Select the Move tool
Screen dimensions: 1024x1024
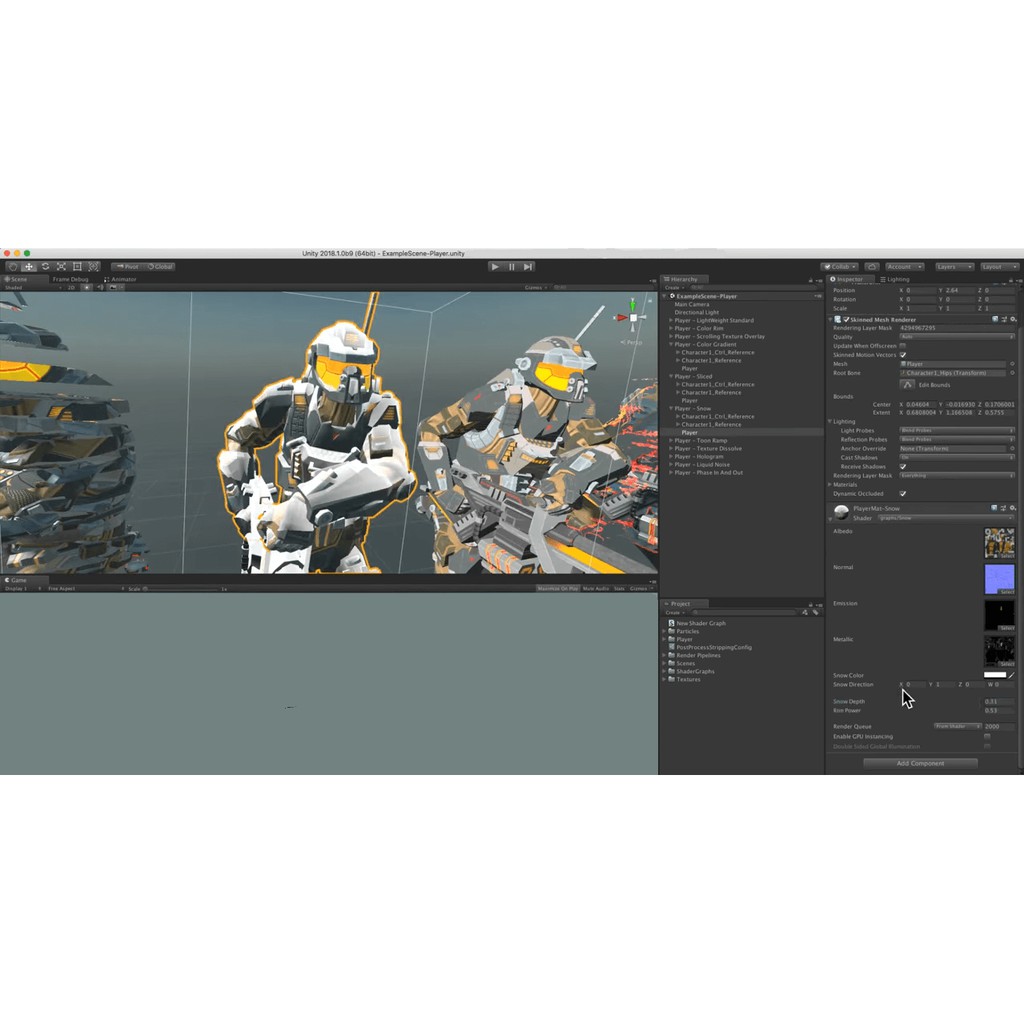(x=28, y=267)
